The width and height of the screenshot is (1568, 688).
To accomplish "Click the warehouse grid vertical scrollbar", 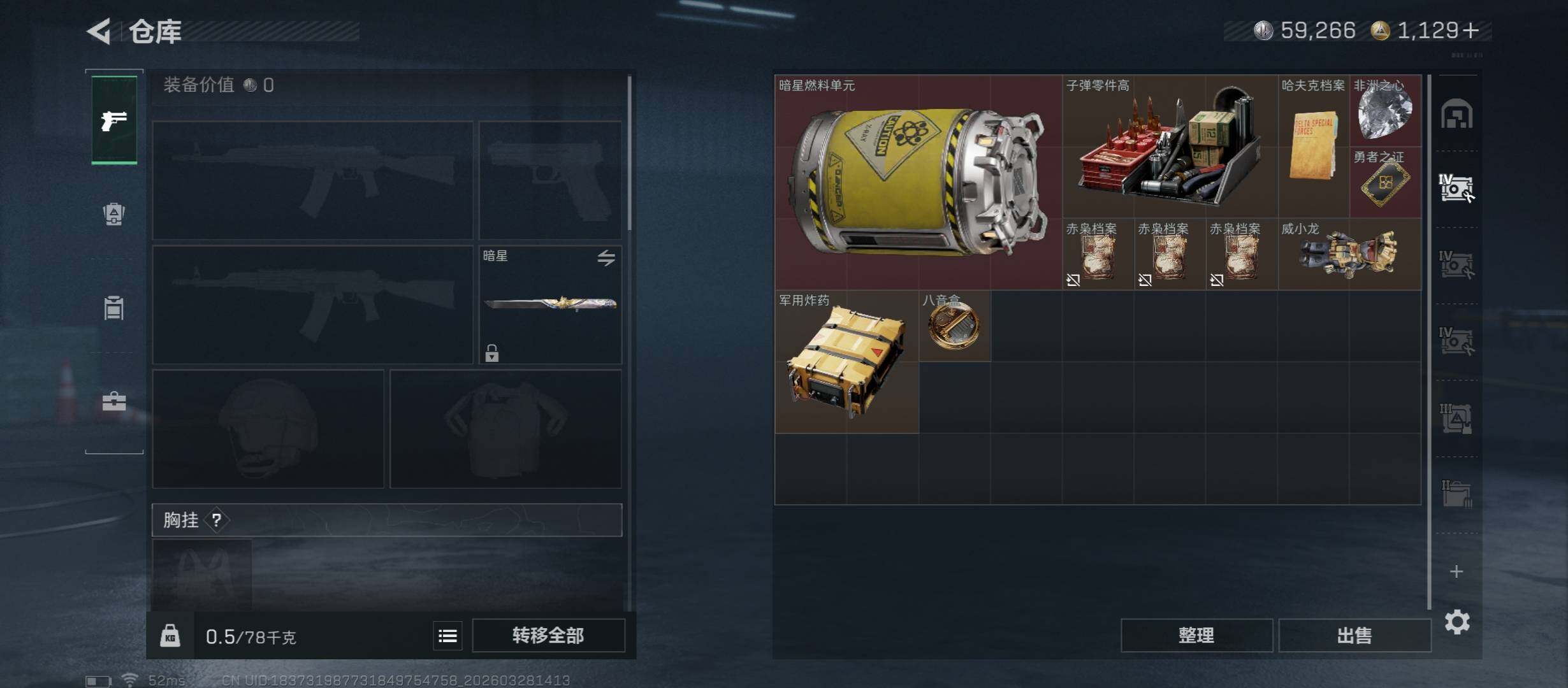I will (x=1430, y=341).
